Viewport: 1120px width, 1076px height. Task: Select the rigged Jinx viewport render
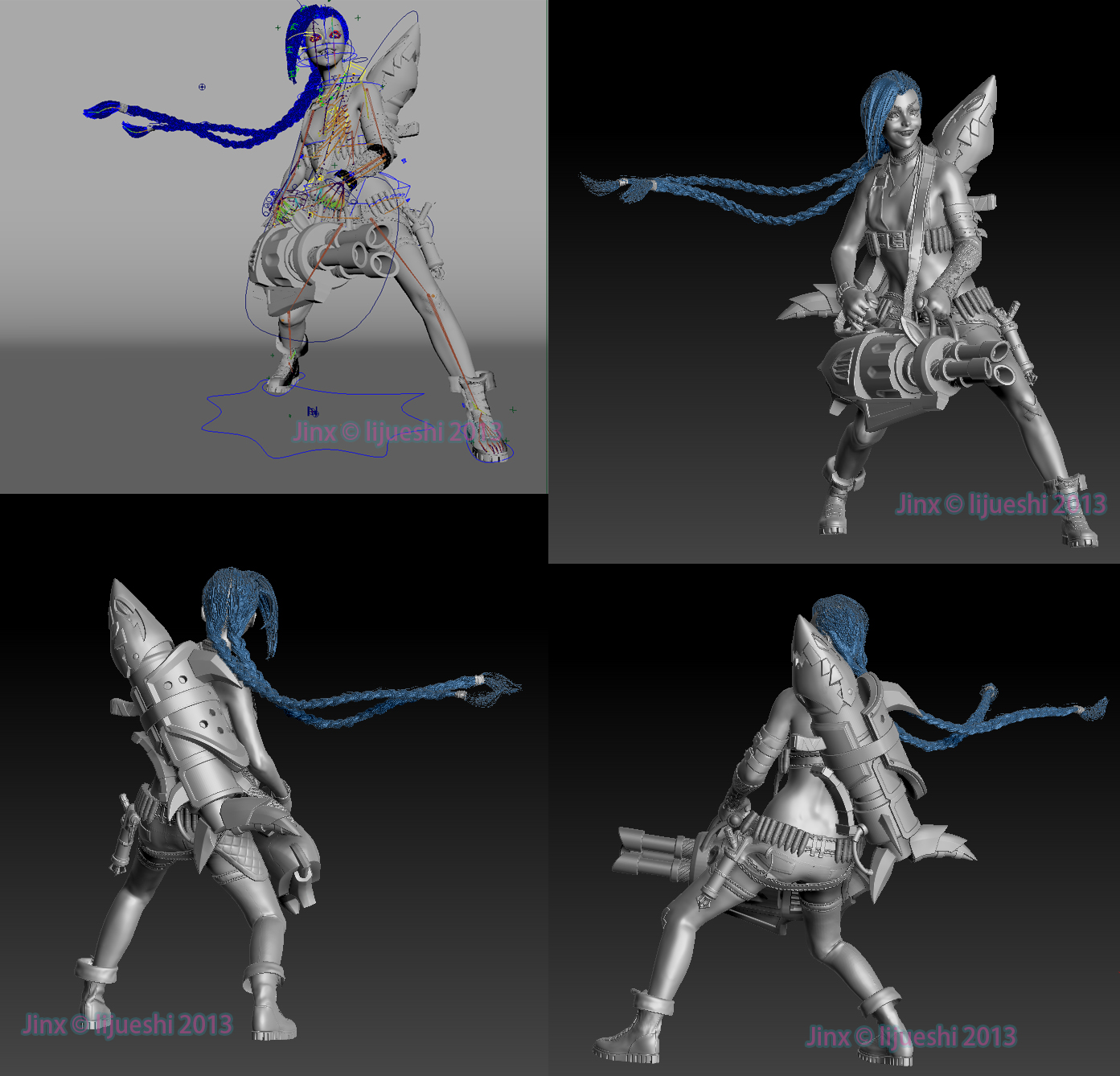tap(273, 246)
